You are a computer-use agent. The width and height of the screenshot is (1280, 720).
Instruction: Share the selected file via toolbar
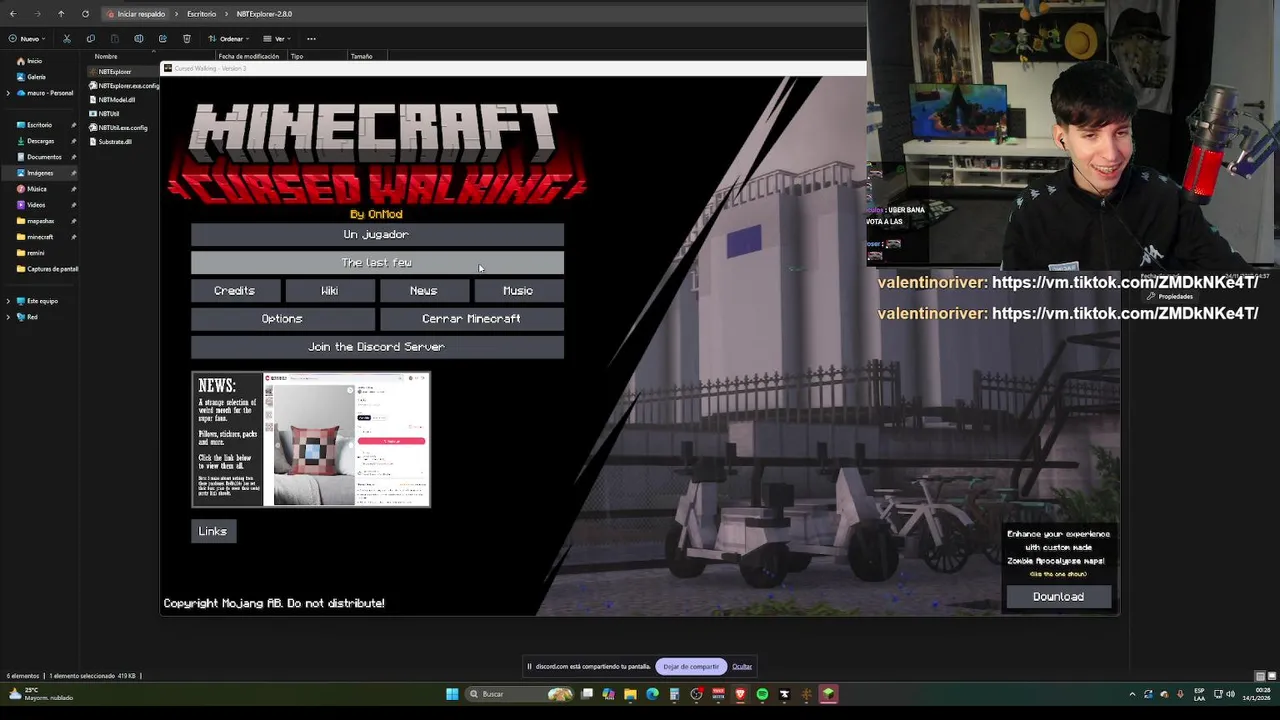pos(162,39)
